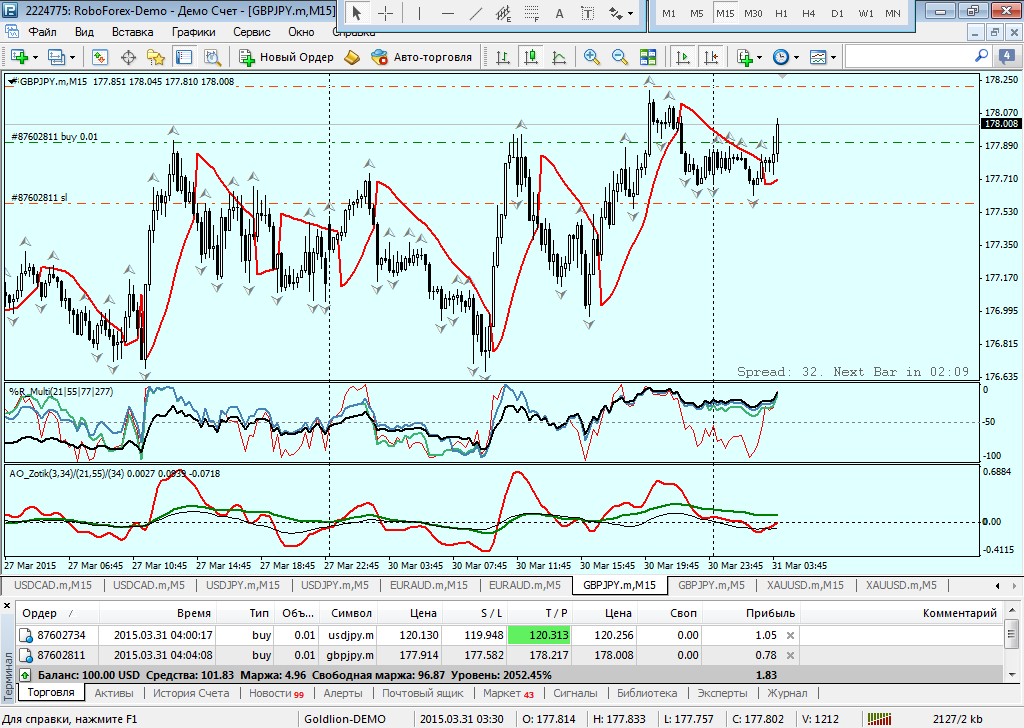The width and height of the screenshot is (1024, 728).
Task: Toggle chart auto scroll
Action: pos(683,57)
